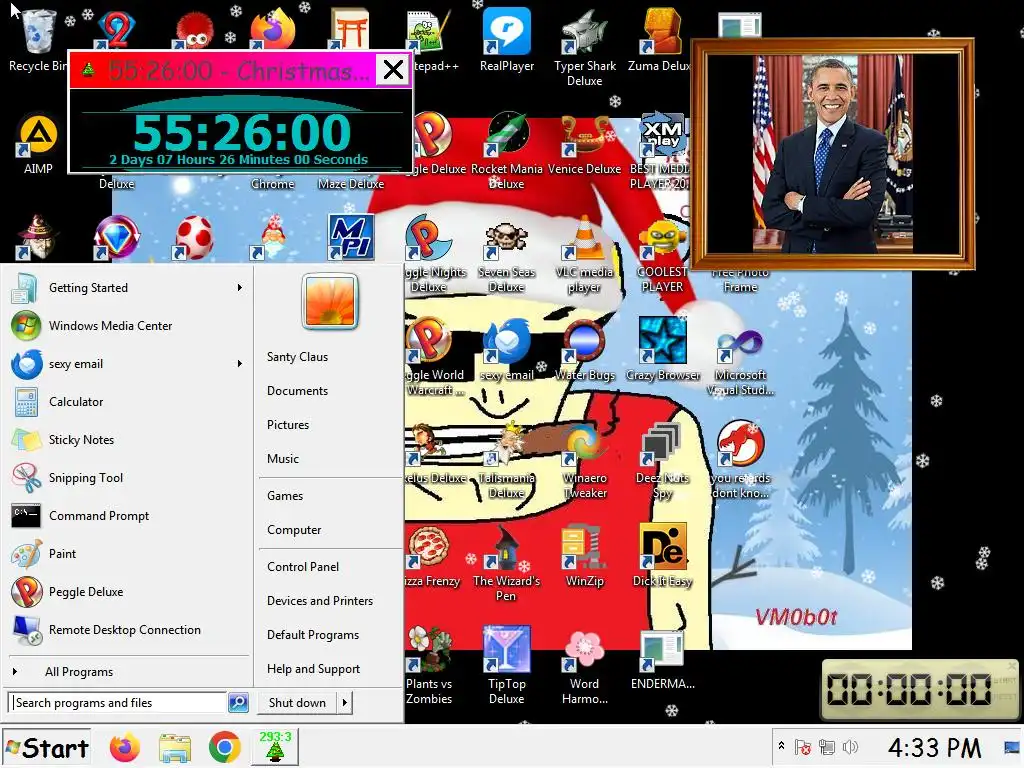Open Command Prompt from Start menu

(127, 516)
